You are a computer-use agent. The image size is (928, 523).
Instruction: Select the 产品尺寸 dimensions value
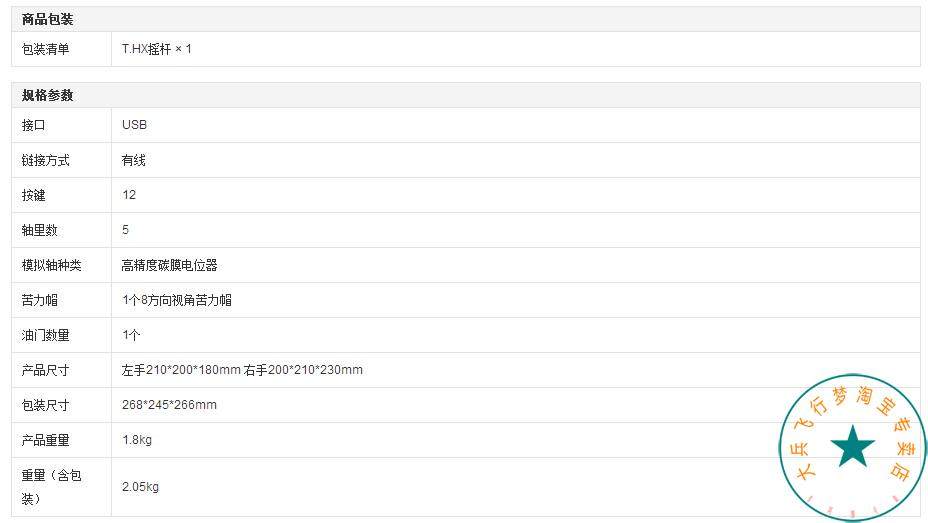(242, 370)
